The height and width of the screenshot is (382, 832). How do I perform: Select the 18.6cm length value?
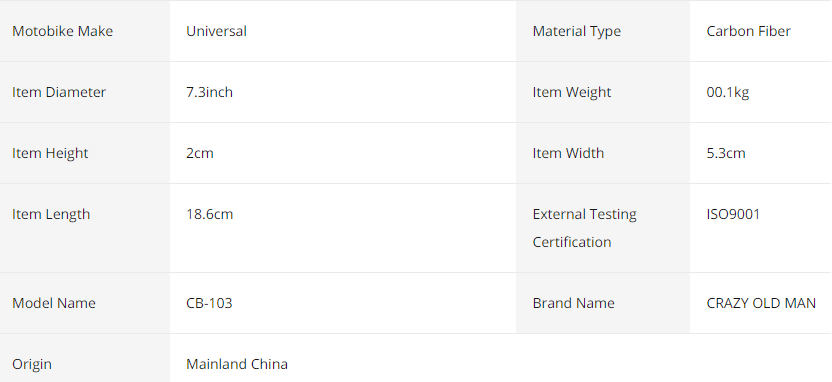pos(210,214)
